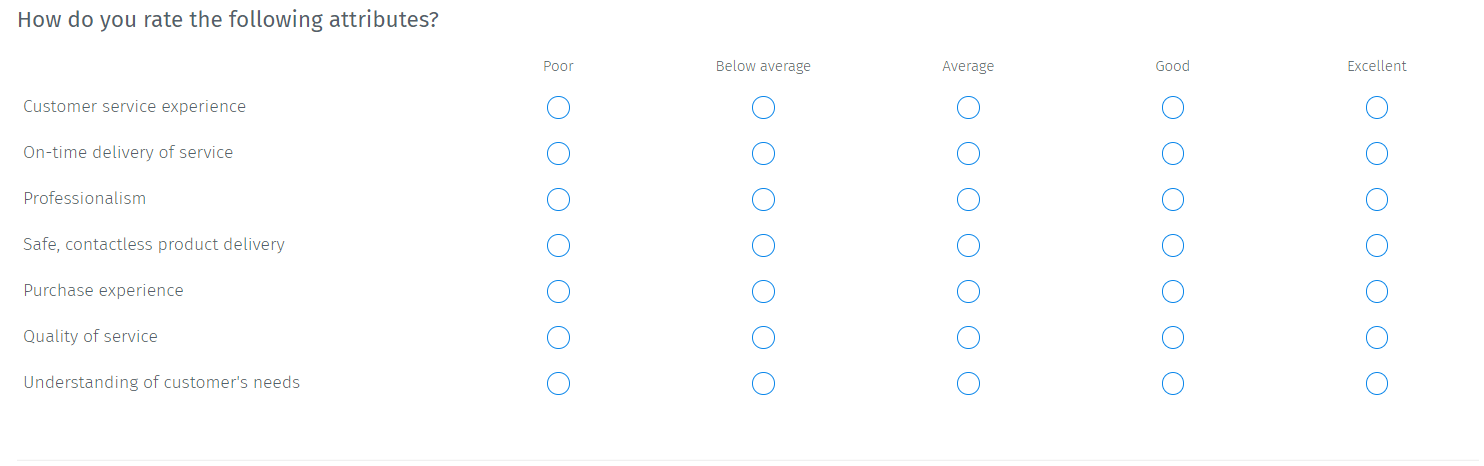Rate Customer service experience as Poor
Image resolution: width=1484 pixels, height=466 pixels.
tap(559, 107)
